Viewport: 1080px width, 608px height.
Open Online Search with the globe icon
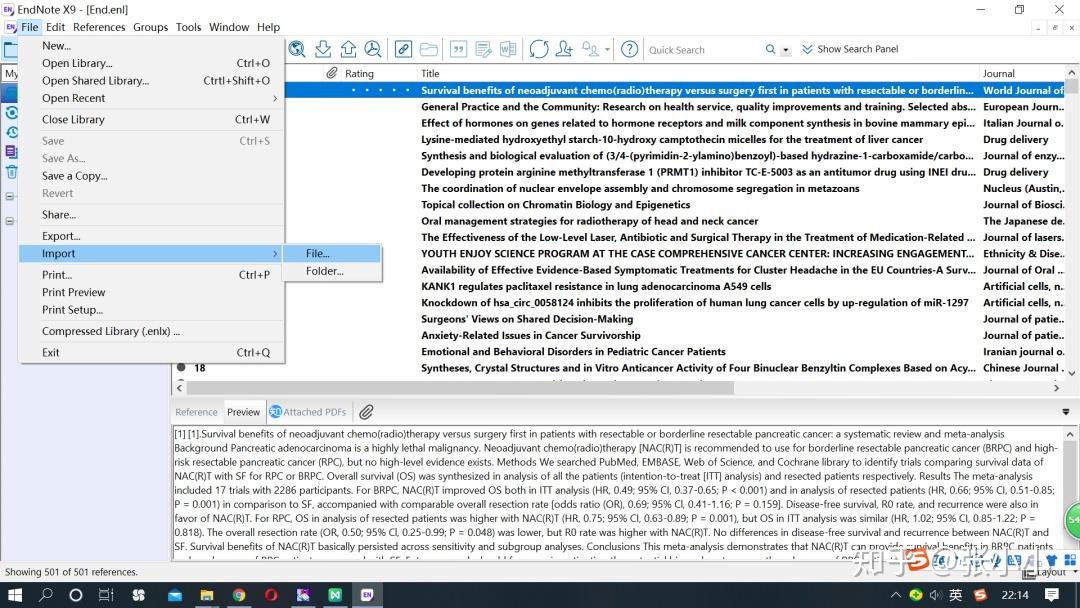click(x=296, y=48)
